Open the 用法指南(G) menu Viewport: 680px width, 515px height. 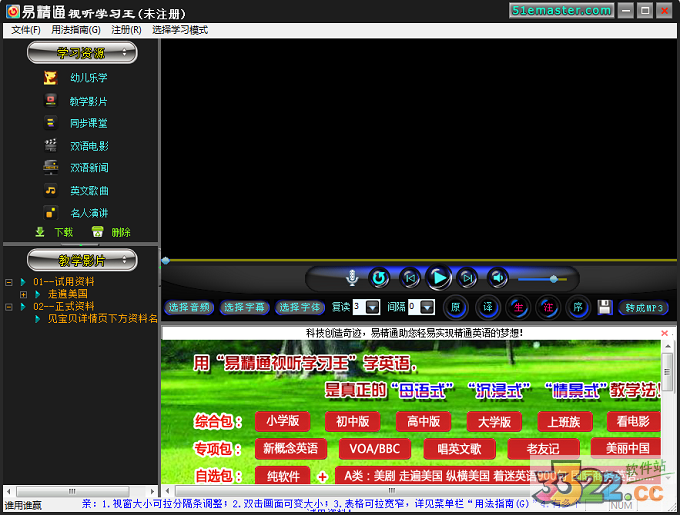(x=76, y=30)
